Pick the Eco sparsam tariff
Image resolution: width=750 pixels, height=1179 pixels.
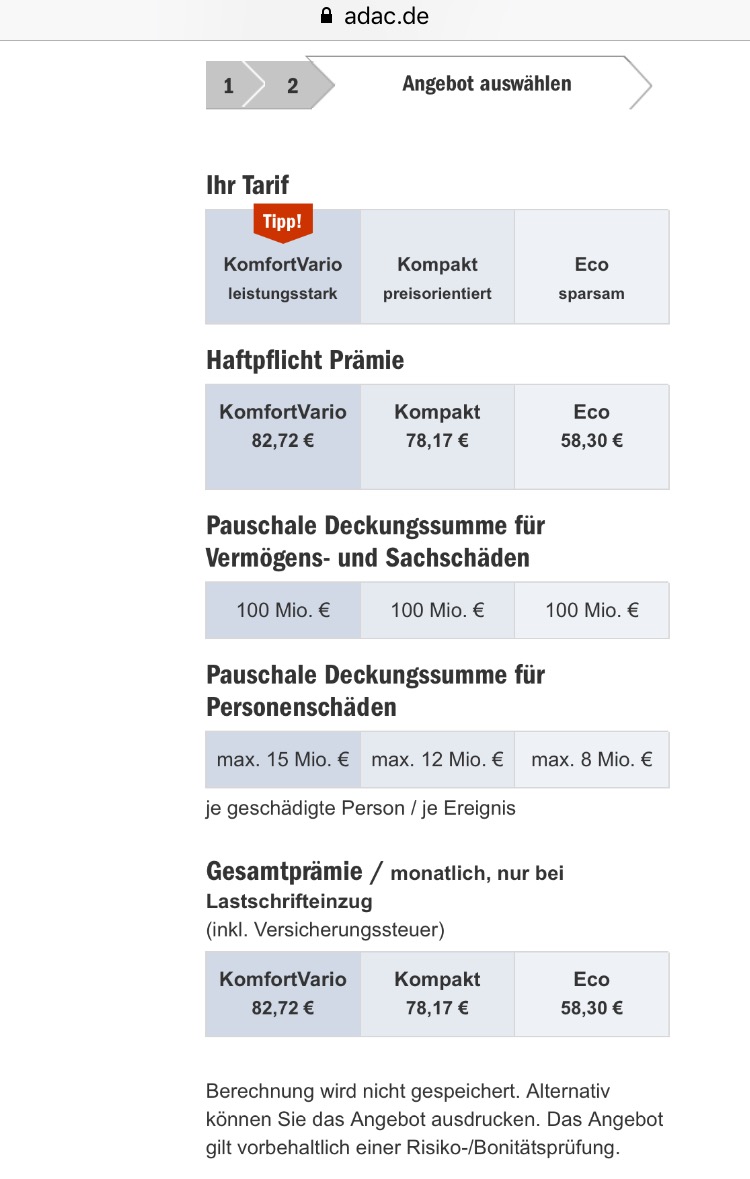[x=591, y=278]
